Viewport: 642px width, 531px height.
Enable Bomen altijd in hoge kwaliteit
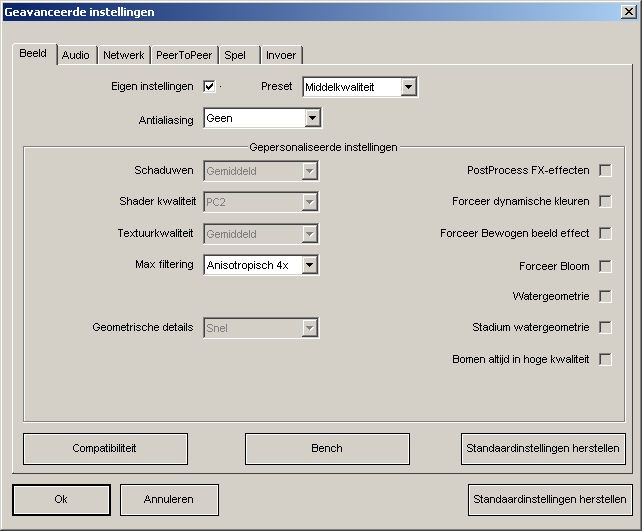pos(605,359)
